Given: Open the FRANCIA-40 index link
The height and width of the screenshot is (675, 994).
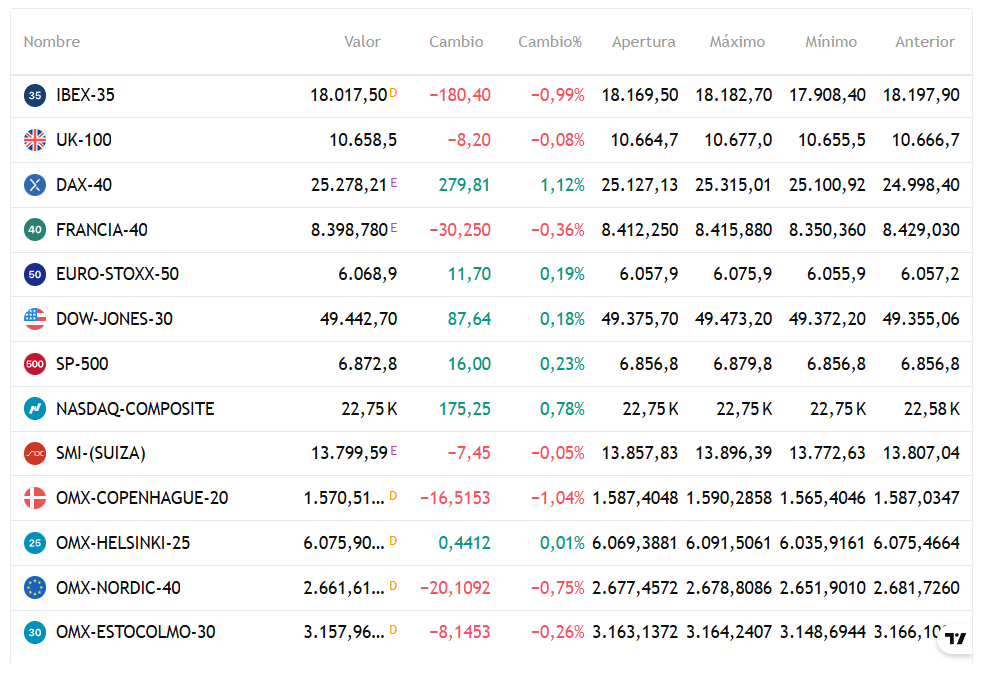Looking at the screenshot, I should pos(102,230).
